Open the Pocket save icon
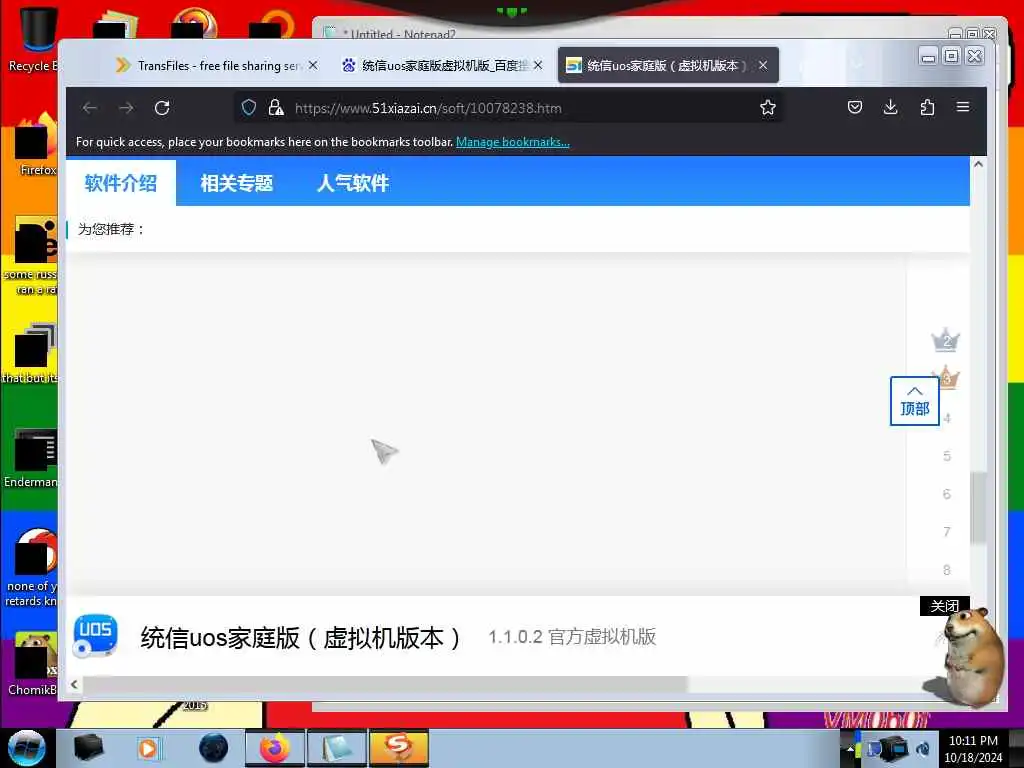 [x=854, y=107]
